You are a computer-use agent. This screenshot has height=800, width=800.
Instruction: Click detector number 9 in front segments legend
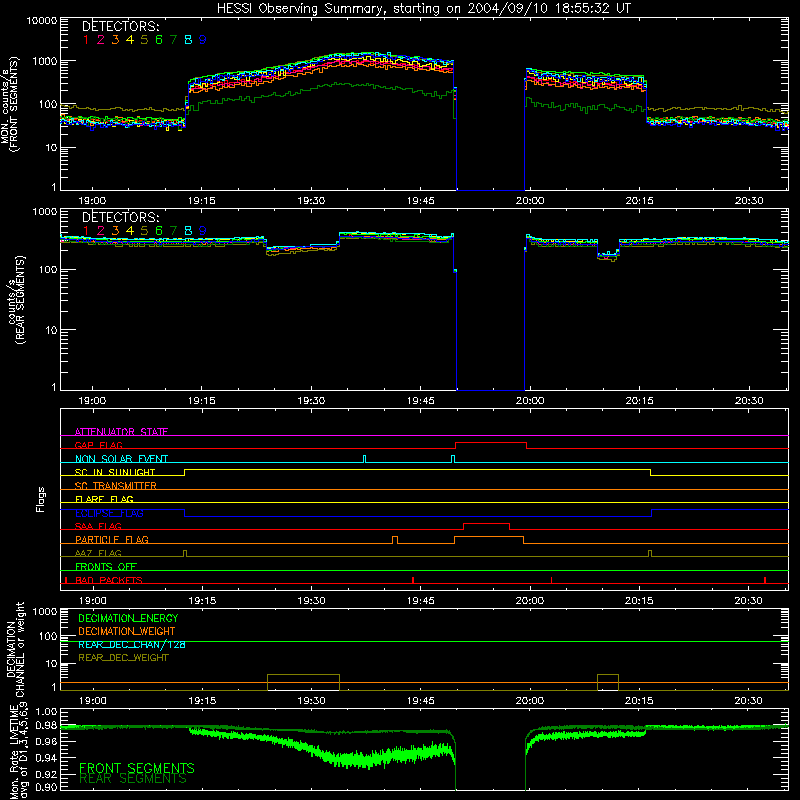pyautogui.click(x=203, y=40)
